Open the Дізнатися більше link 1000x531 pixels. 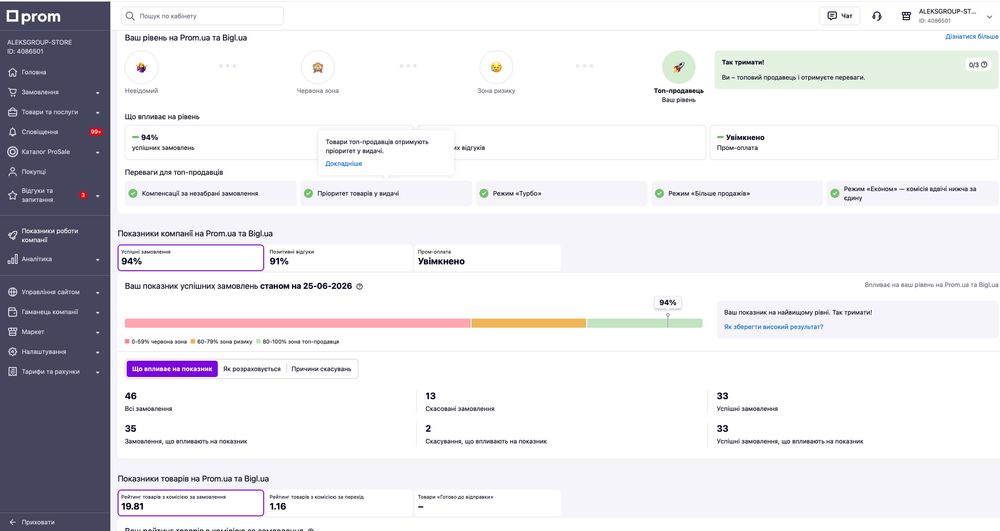click(971, 37)
